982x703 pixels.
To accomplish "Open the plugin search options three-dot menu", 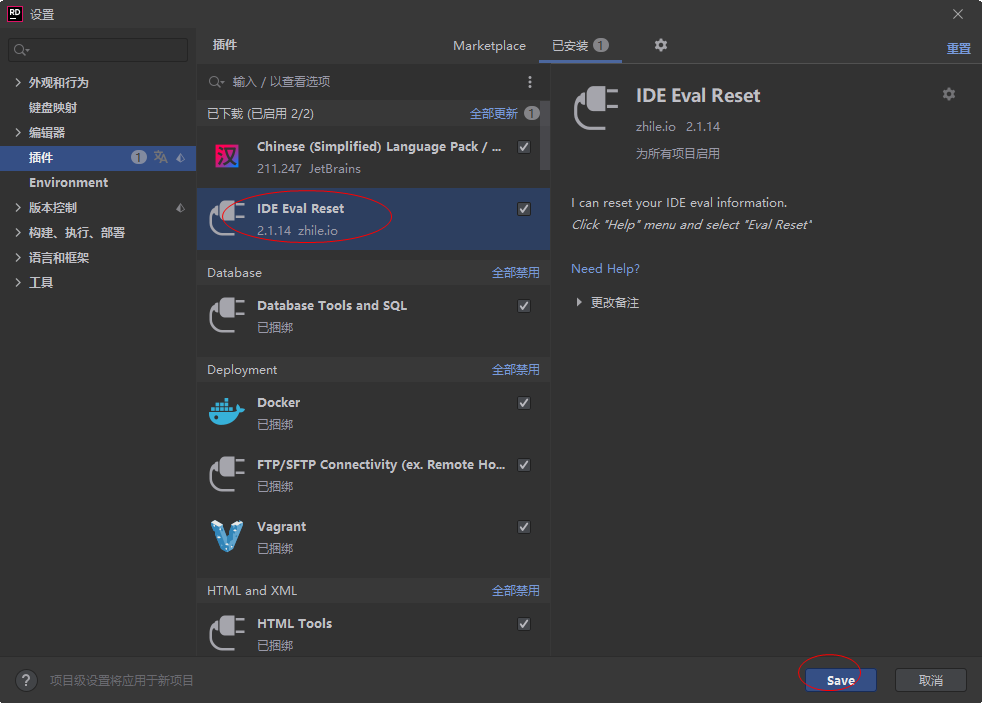I will point(530,82).
